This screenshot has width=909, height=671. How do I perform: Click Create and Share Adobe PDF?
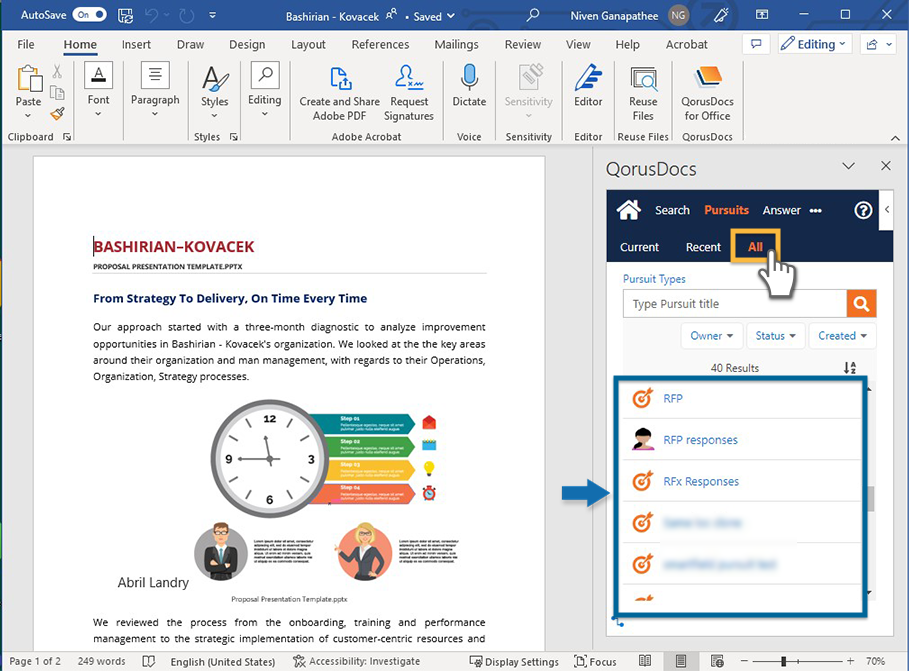[x=340, y=94]
